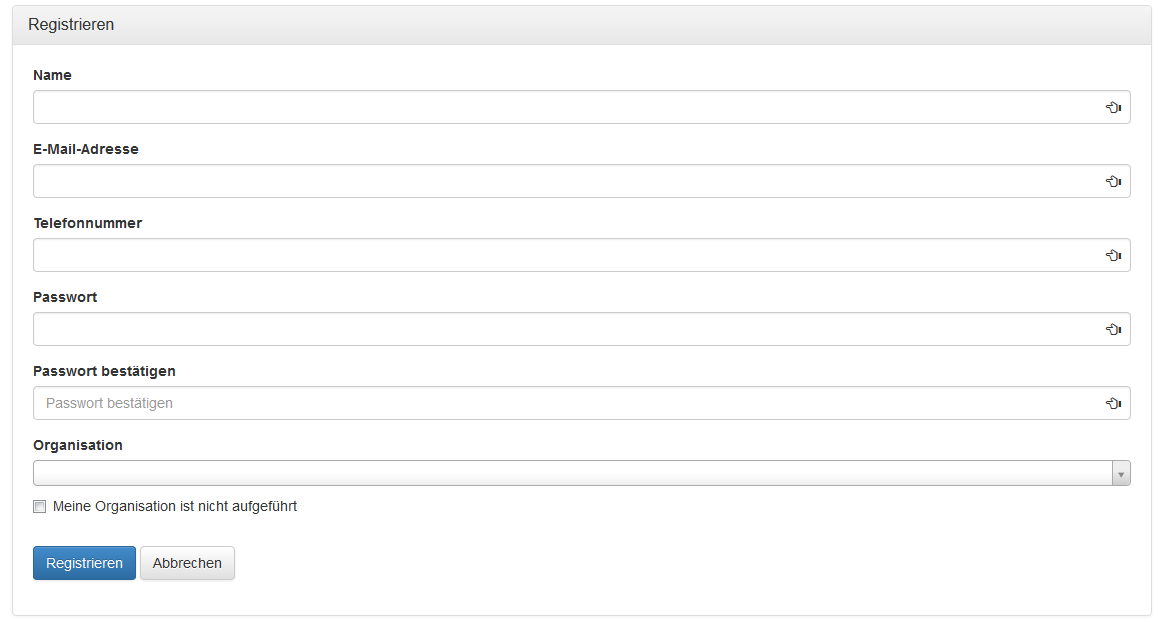Click the hand icon in Passwort field
1158x622 pixels.
(1113, 329)
